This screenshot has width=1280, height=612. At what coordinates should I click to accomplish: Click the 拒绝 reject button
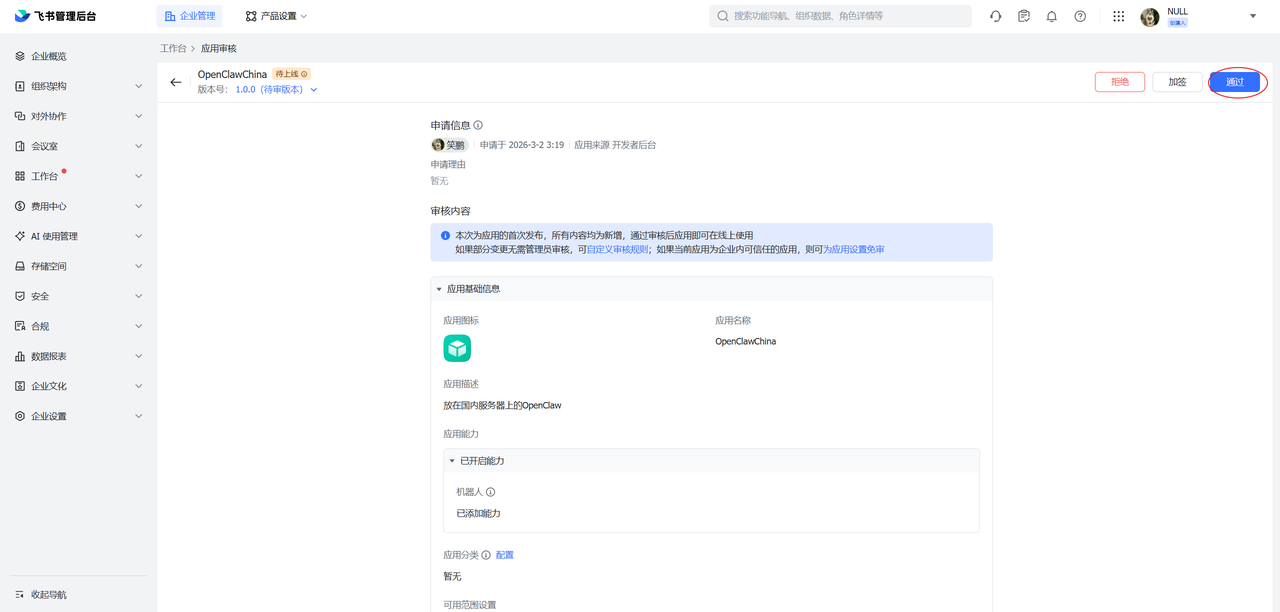tap(1120, 82)
